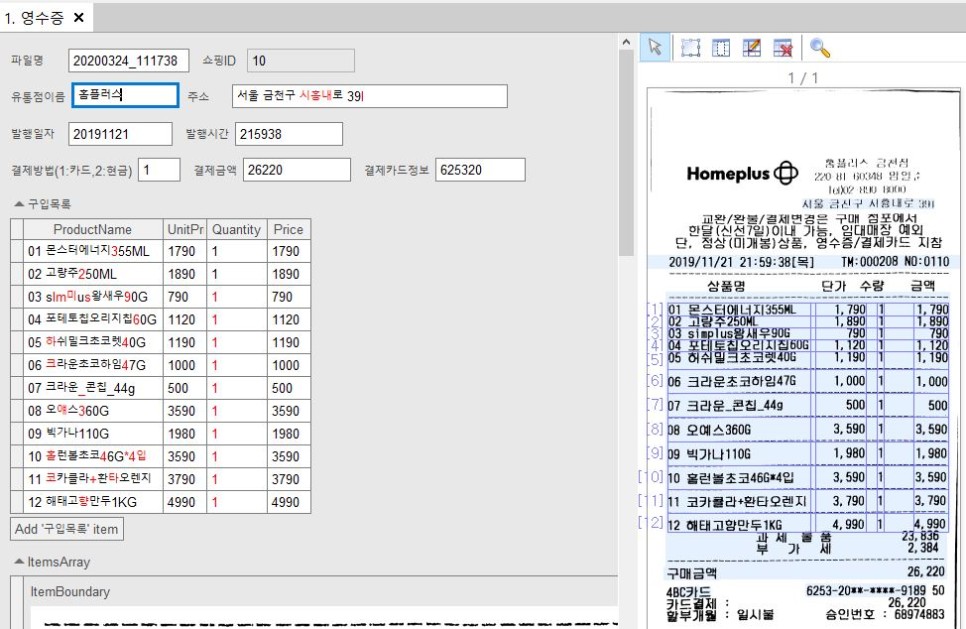Select product cell 03 simplus왕새우90G
Screen dimensions: 966x629
click(92, 297)
